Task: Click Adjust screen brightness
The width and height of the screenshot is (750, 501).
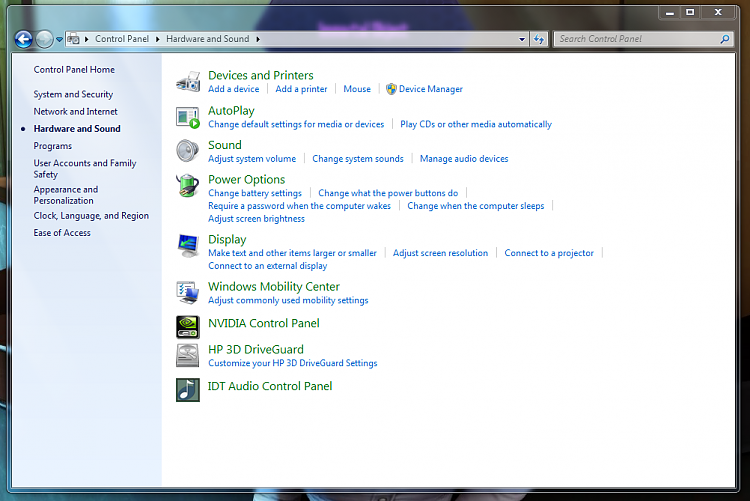Action: pyautogui.click(x=256, y=219)
